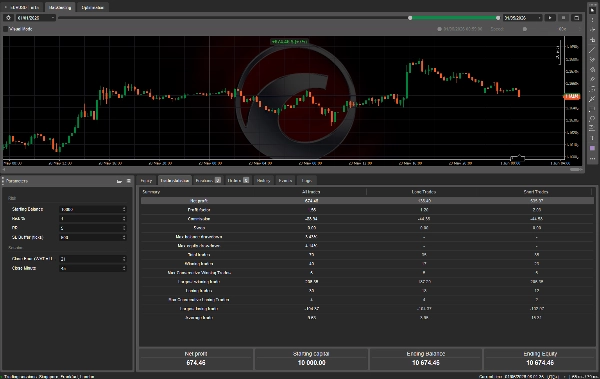
Task: Switch to the Backtesting tab
Action: 60,7
